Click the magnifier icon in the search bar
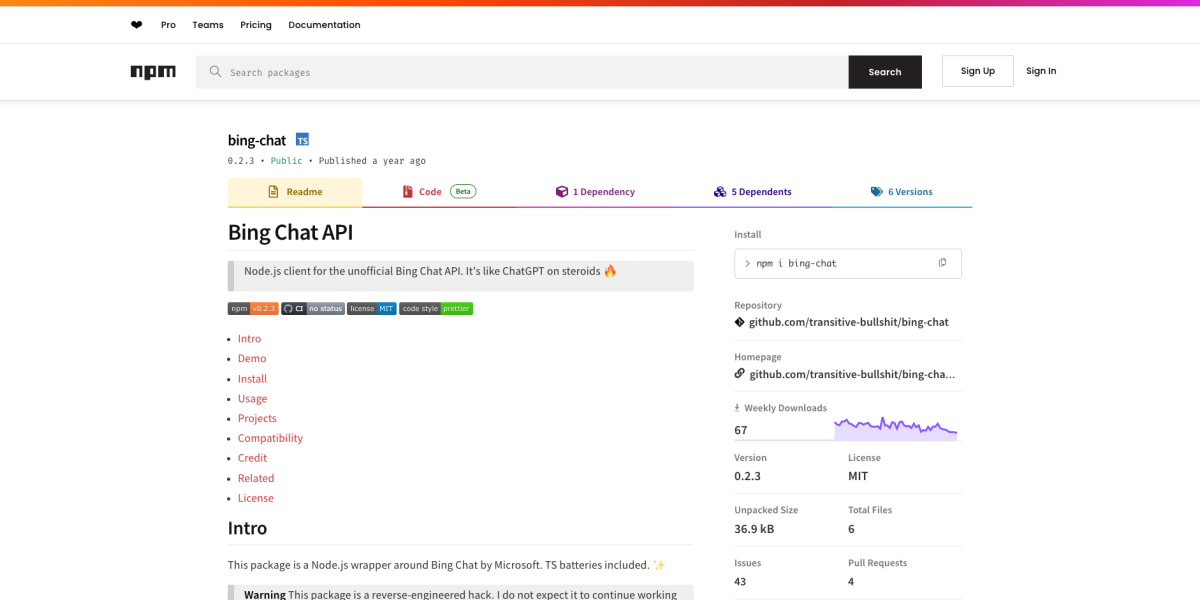Image resolution: width=1200 pixels, height=600 pixels. 214,71
